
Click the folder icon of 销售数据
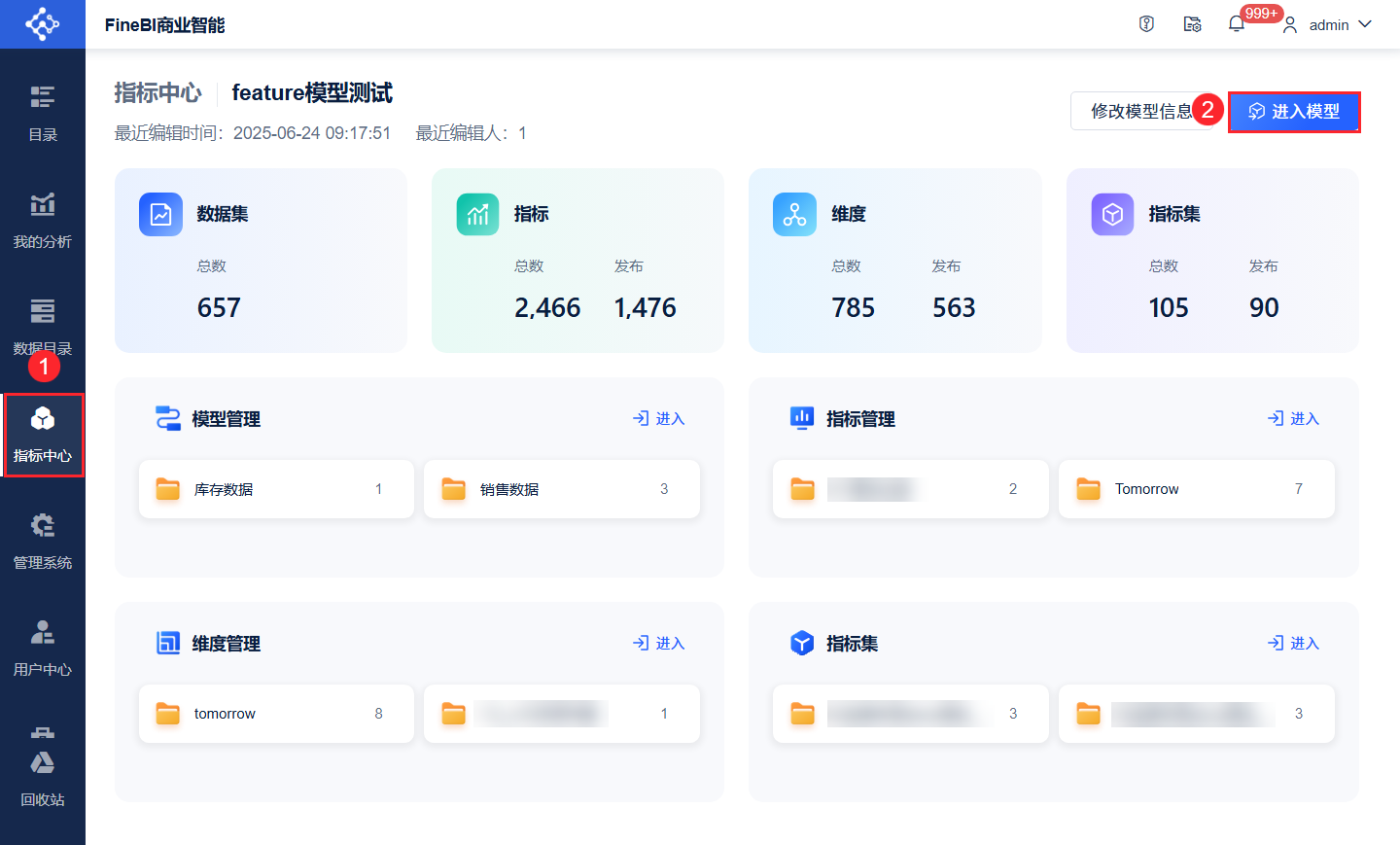click(x=454, y=489)
